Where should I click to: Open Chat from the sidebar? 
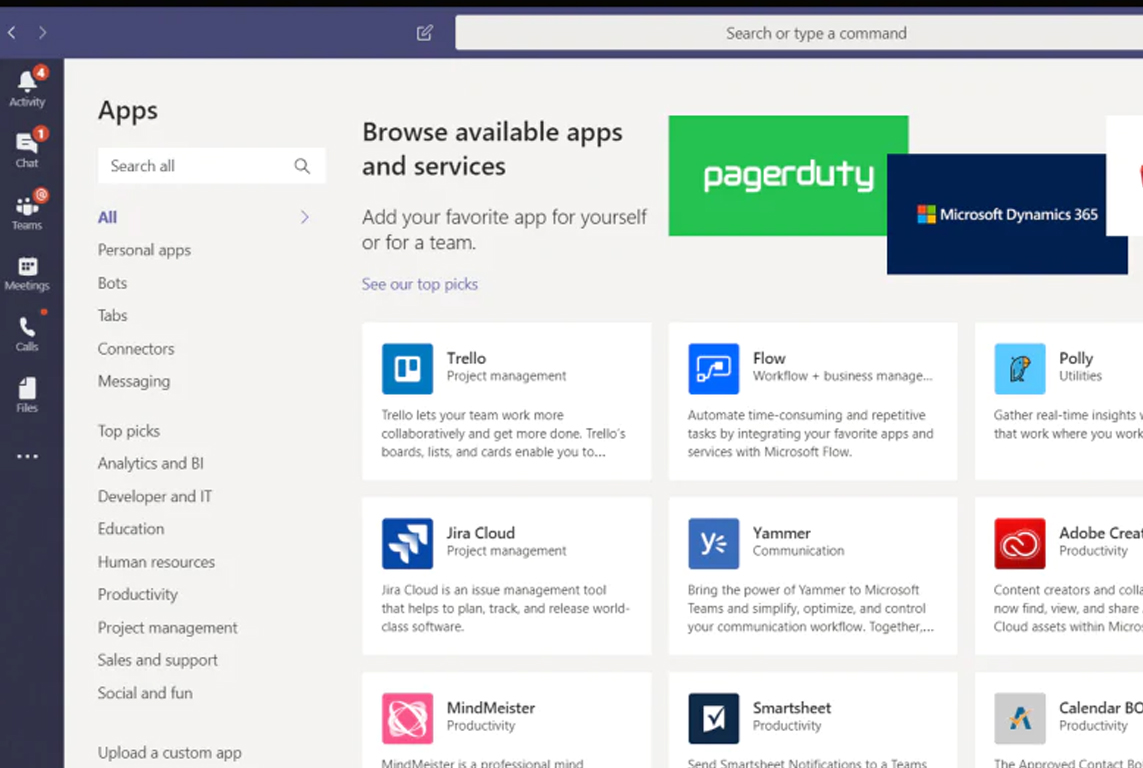(x=27, y=149)
